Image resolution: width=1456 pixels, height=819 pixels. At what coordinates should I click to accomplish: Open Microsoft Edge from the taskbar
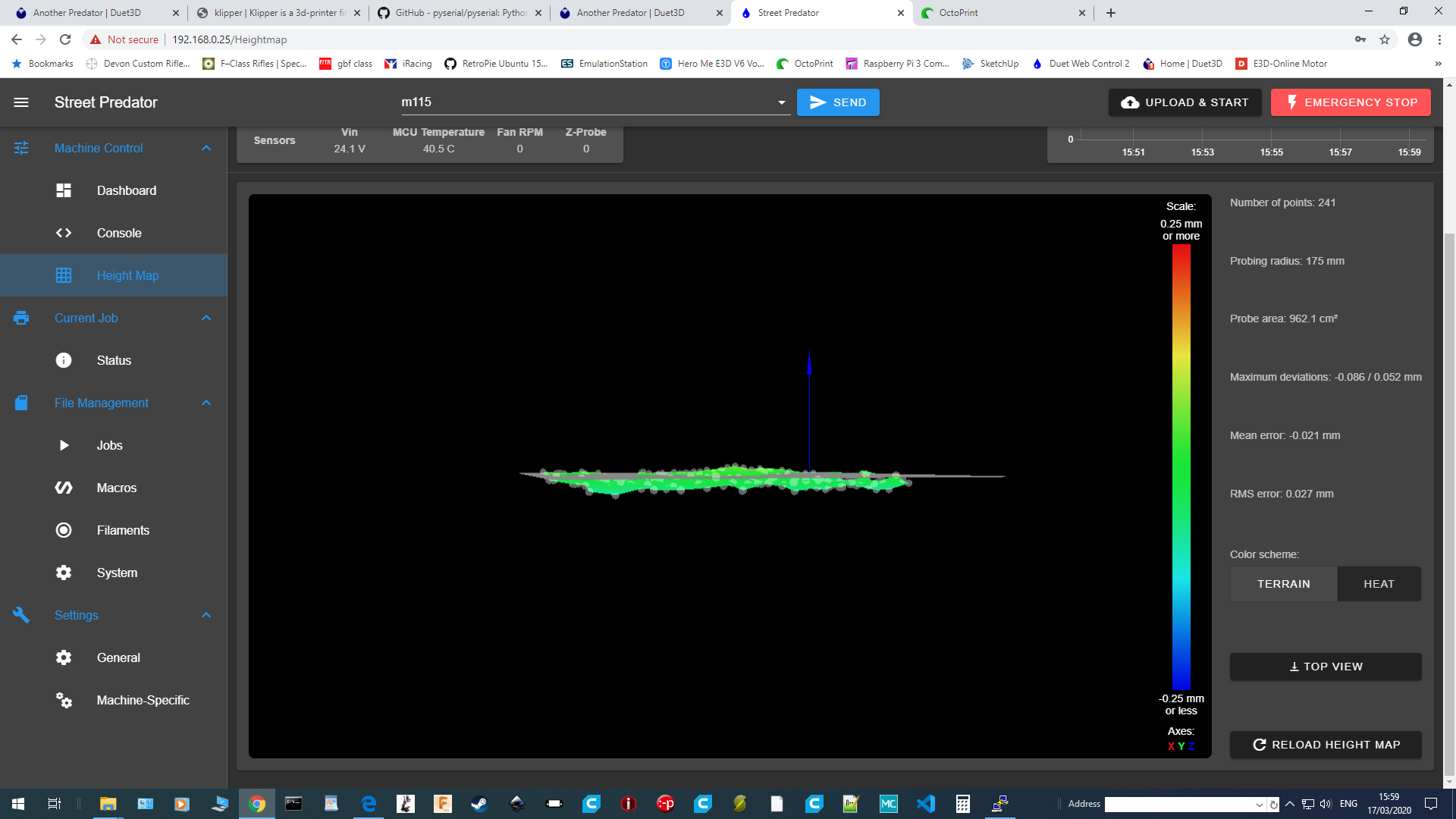(x=369, y=804)
